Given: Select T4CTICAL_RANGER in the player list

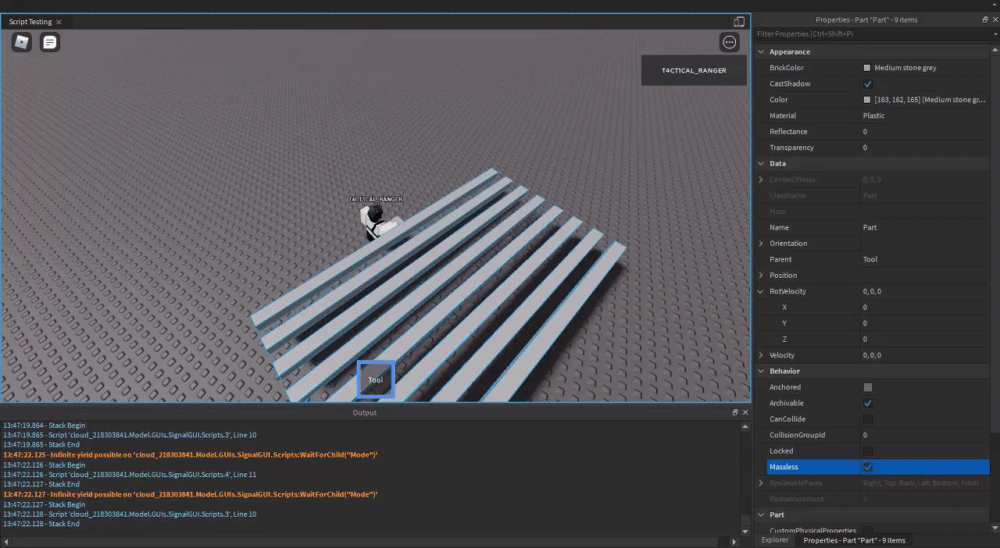Looking at the screenshot, I should (693, 70).
